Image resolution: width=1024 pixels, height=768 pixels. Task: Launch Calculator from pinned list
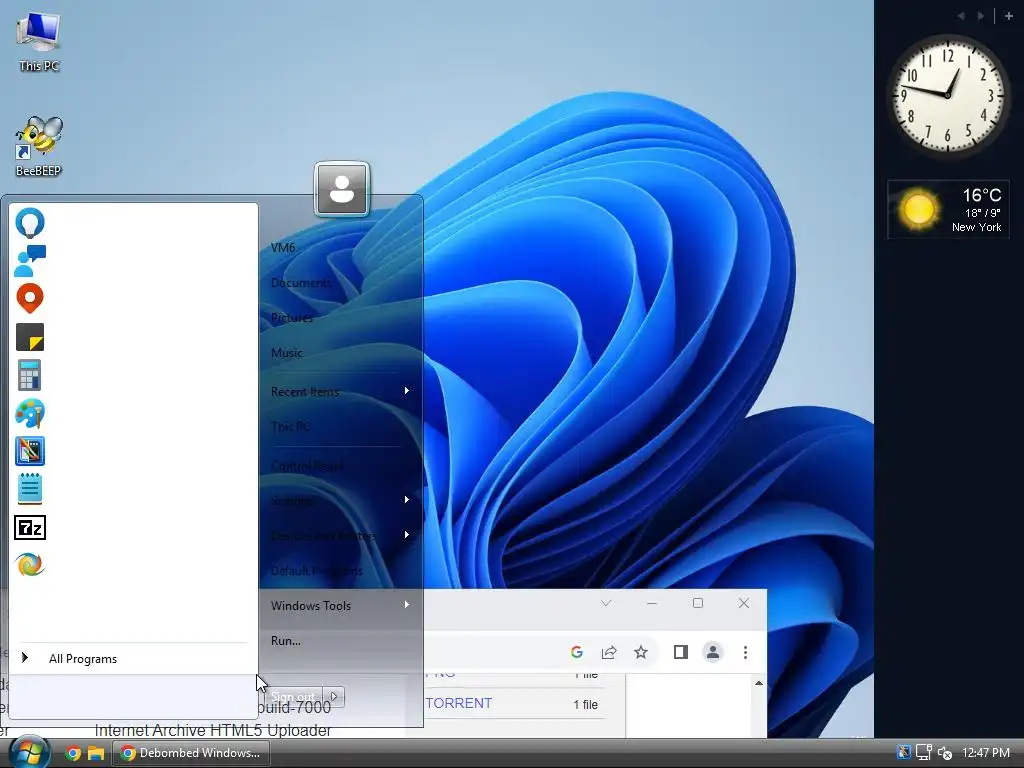click(x=29, y=375)
